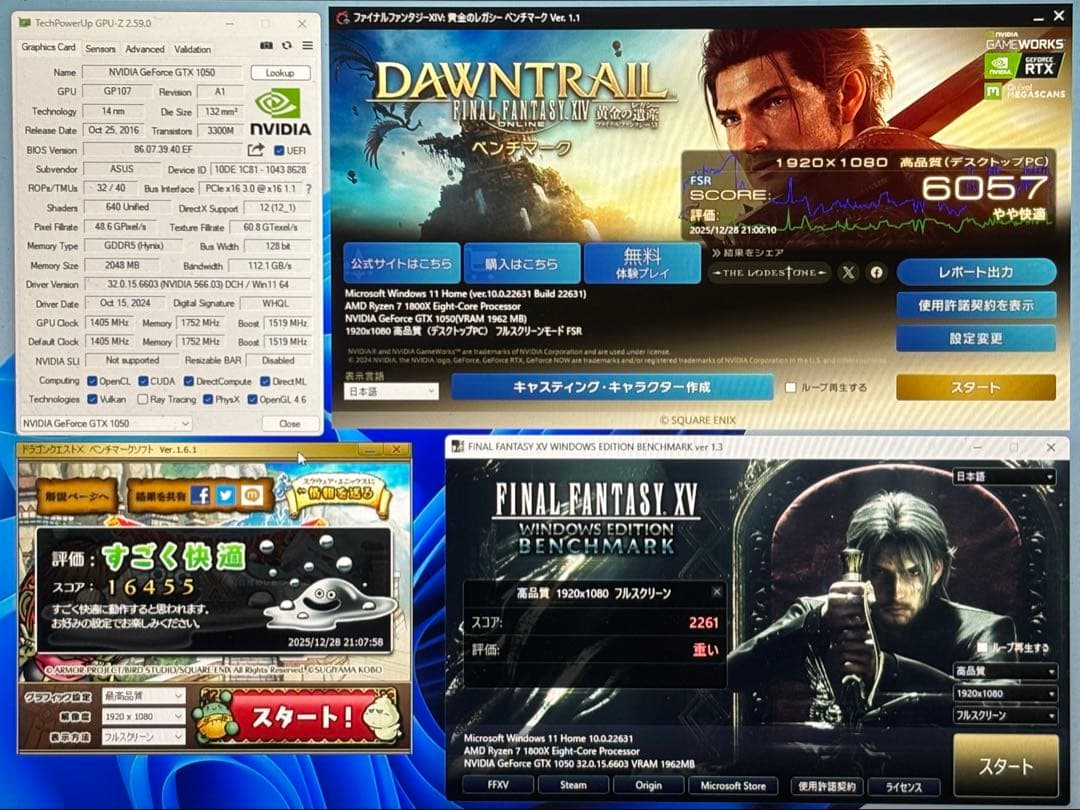
Task: Share Dragon Quest X result via Facebook icon
Action: pyautogui.click(x=200, y=497)
